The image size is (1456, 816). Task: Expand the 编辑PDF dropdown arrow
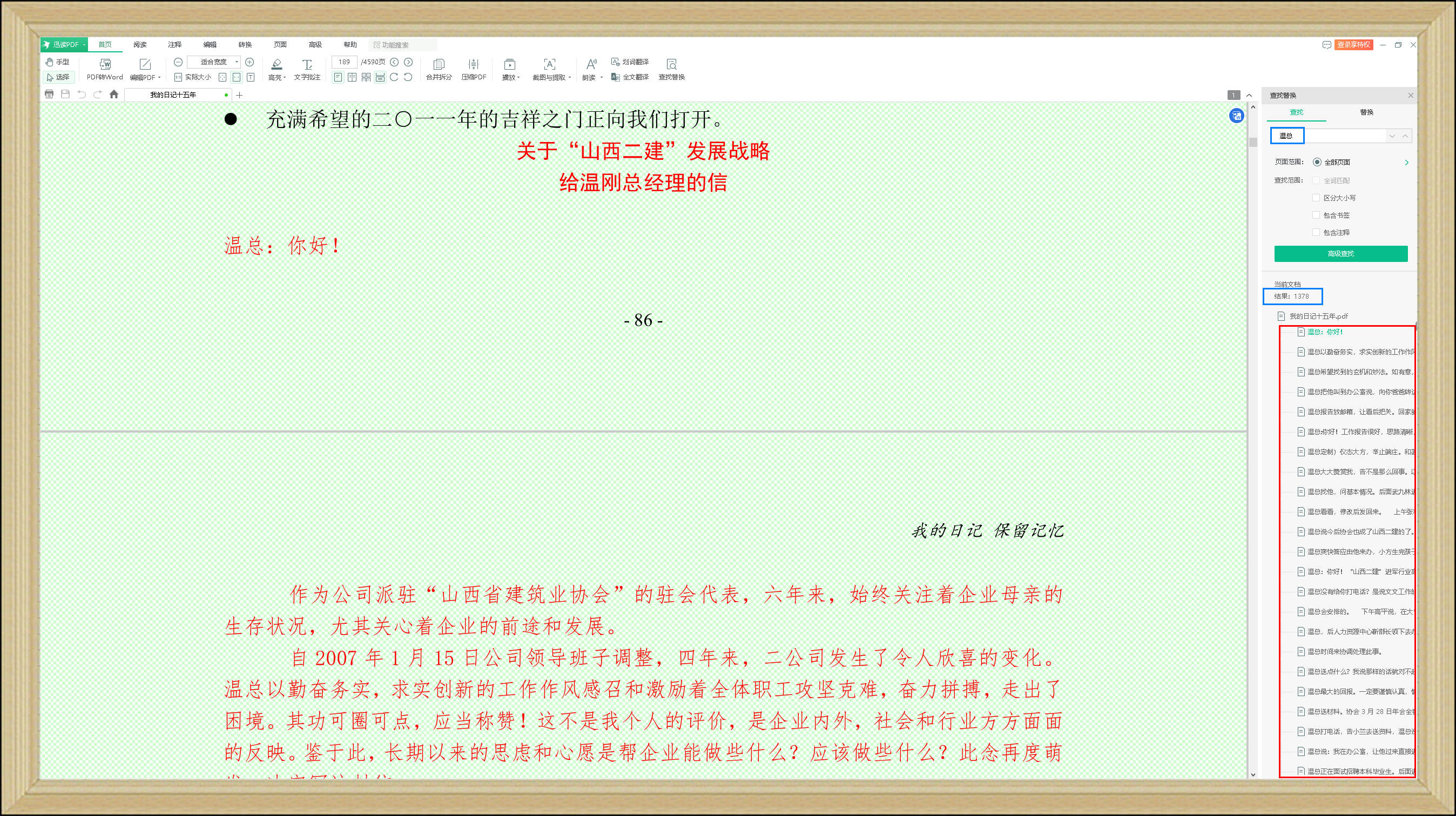pyautogui.click(x=159, y=77)
